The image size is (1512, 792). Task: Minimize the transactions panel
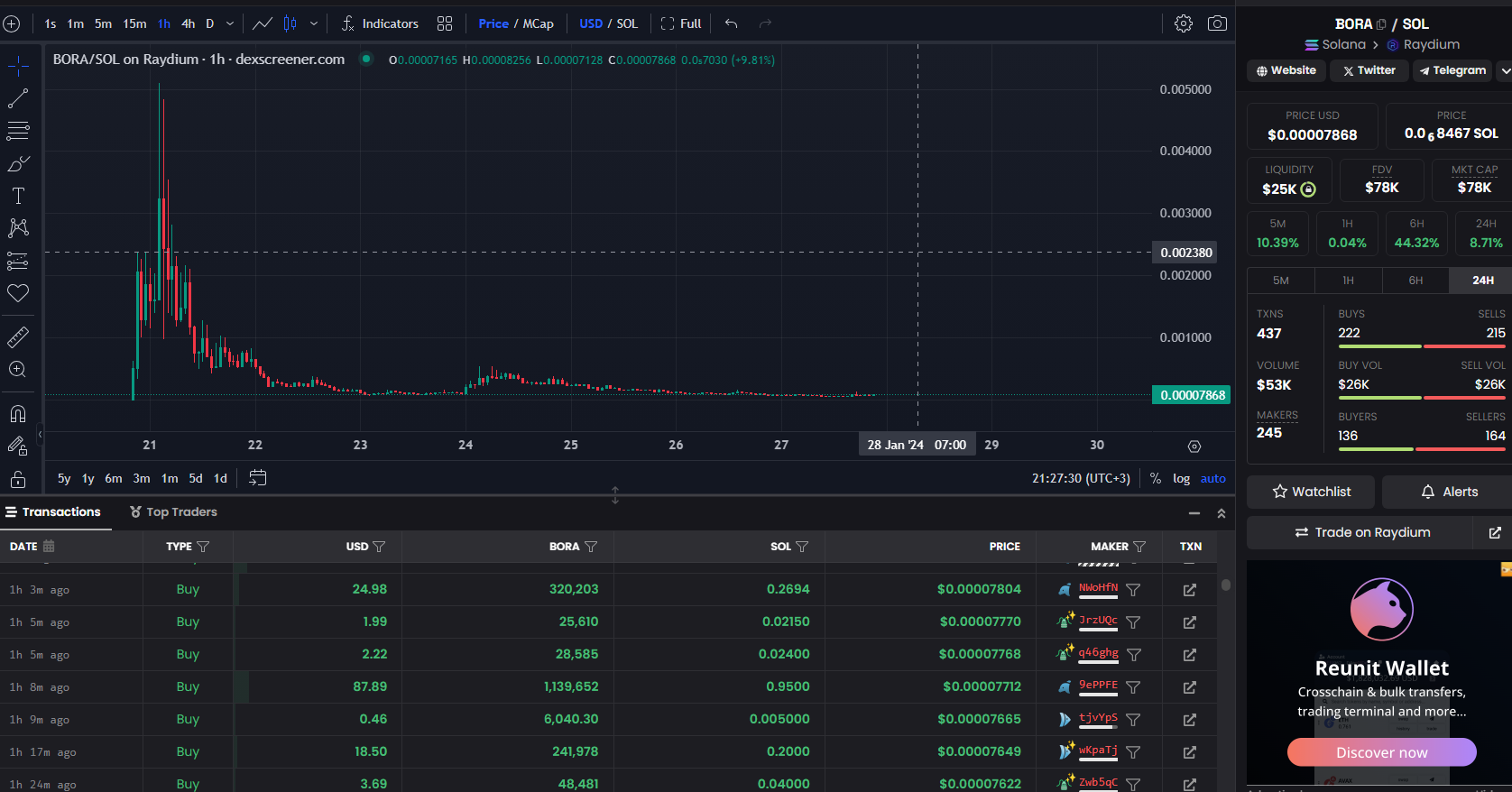1194,513
